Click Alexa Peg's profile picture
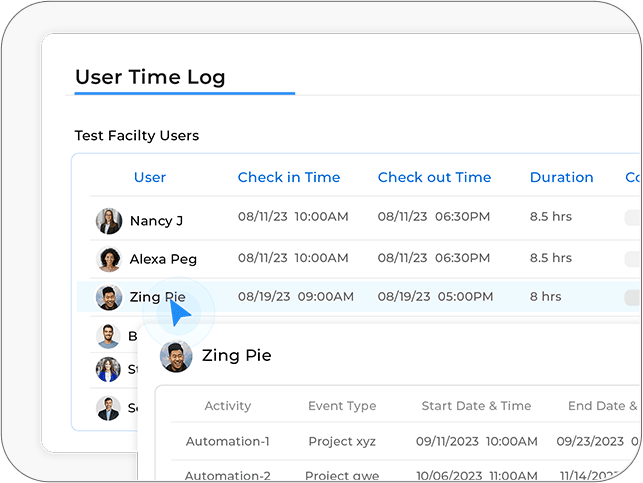The image size is (643, 483). point(109,259)
